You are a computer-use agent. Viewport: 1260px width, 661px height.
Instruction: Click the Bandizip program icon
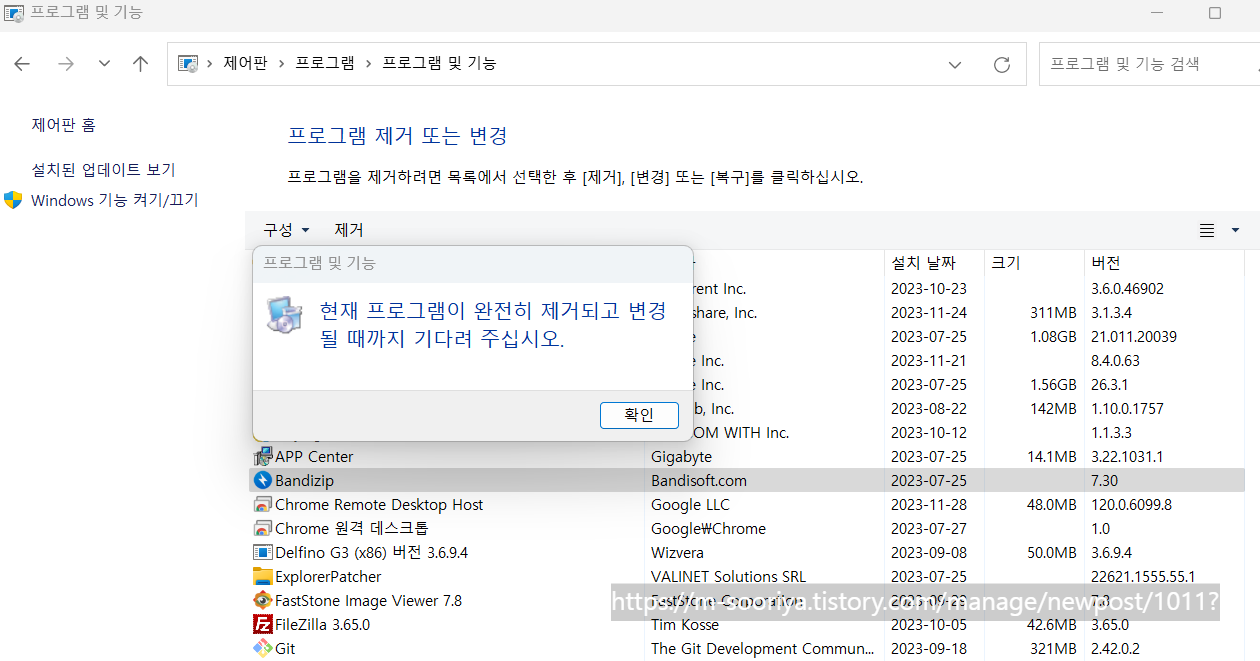tap(263, 481)
